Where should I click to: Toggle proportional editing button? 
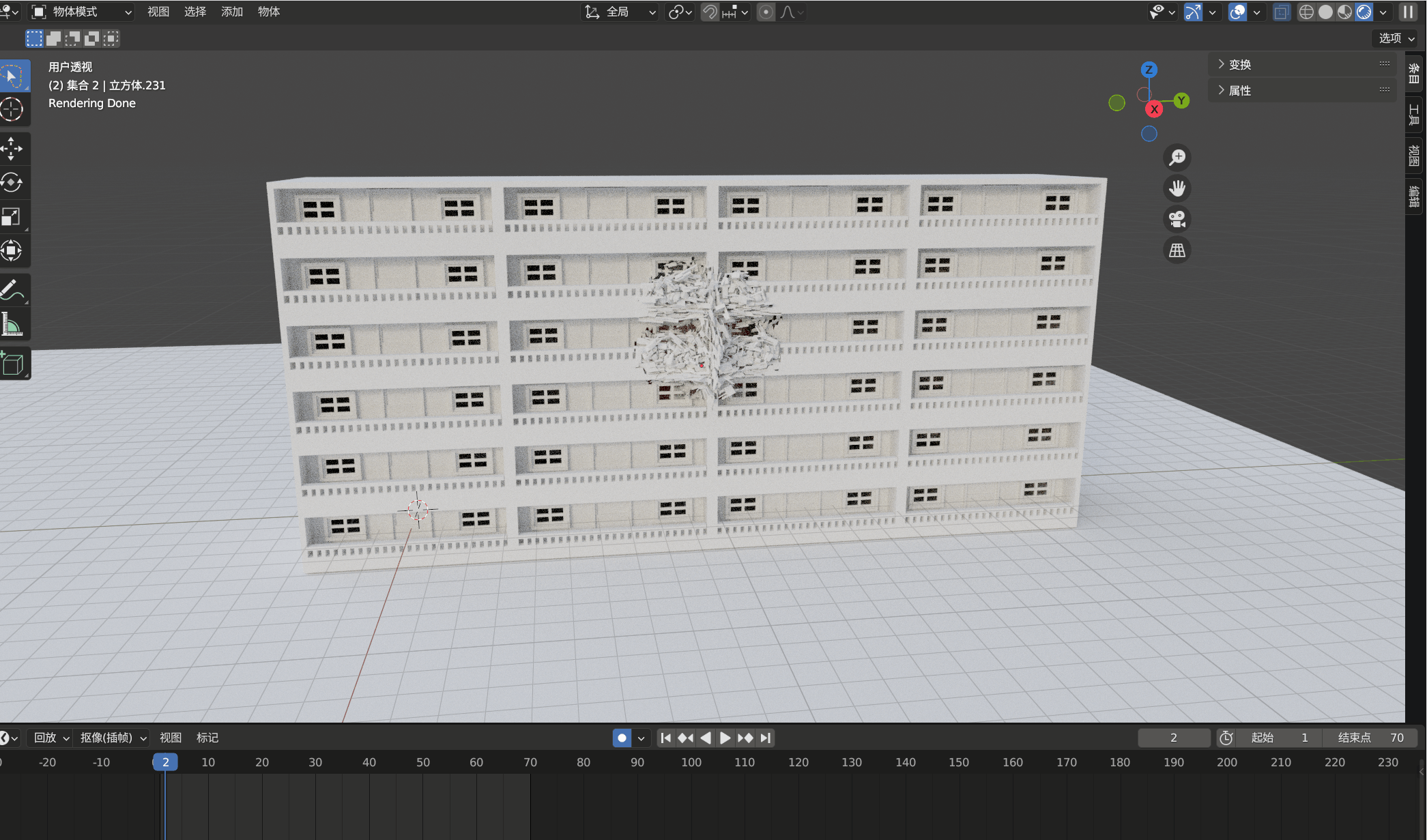click(766, 12)
